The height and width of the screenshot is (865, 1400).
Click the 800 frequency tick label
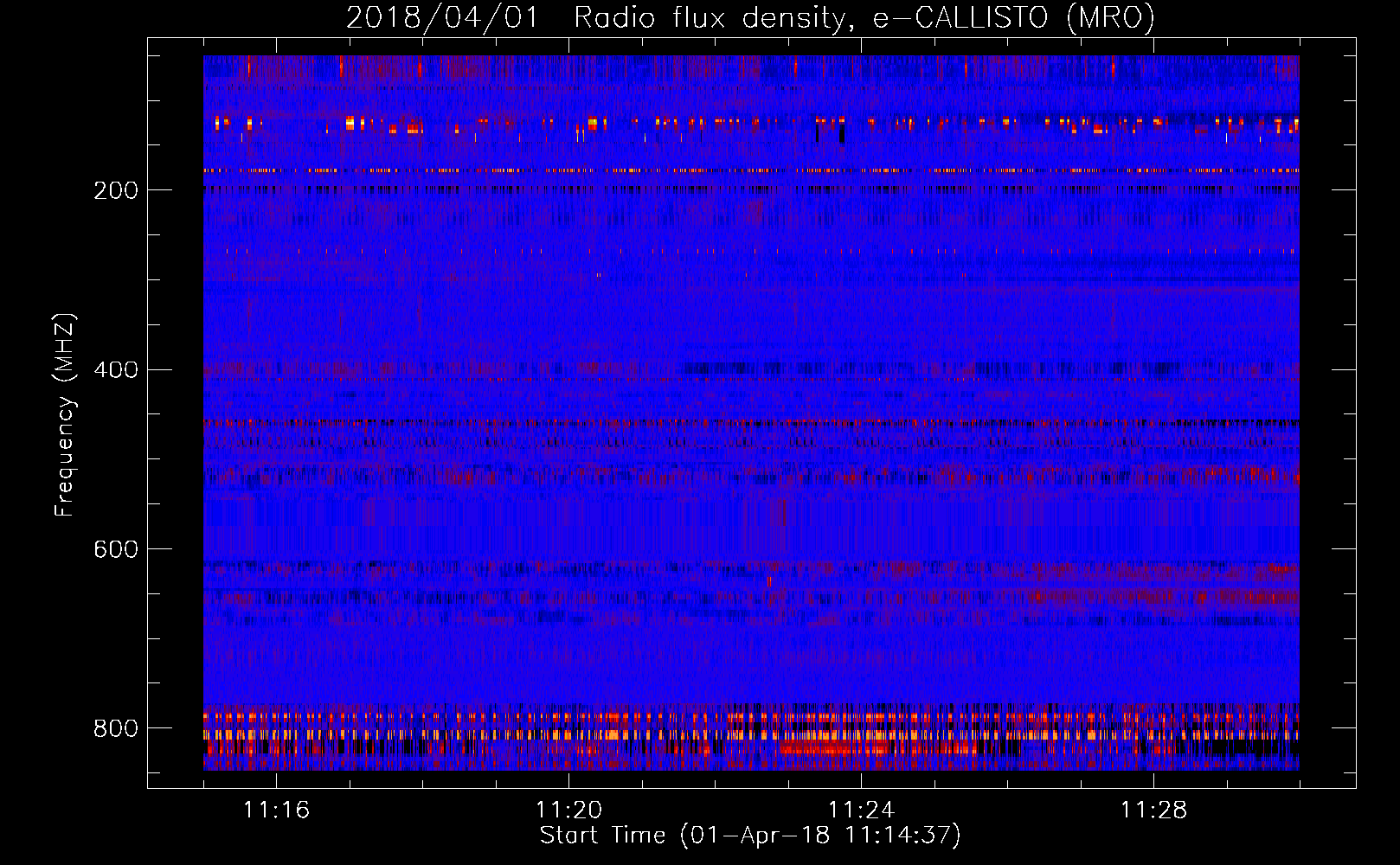[116, 728]
